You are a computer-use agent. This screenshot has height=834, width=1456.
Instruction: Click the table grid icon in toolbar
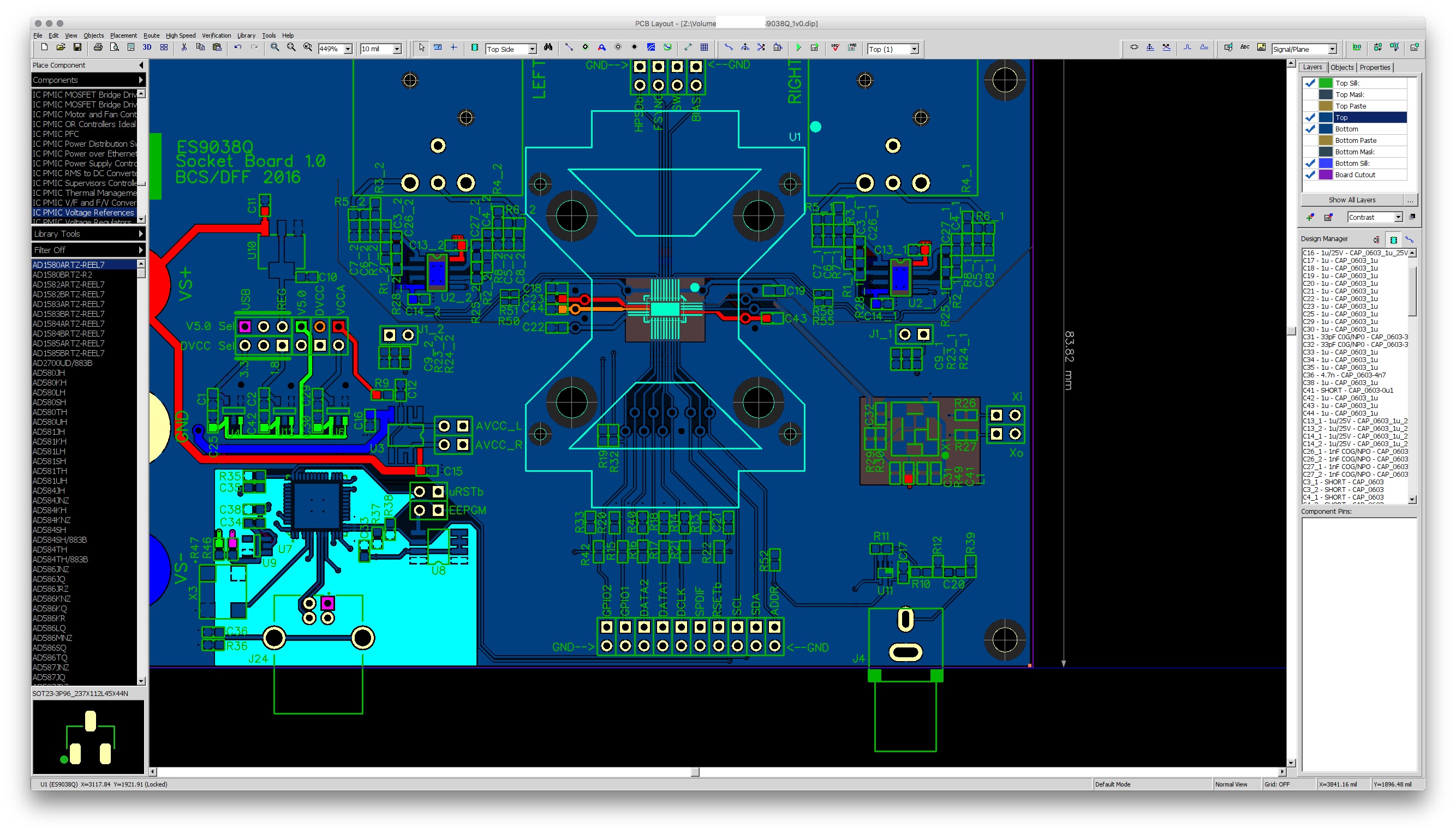point(705,48)
